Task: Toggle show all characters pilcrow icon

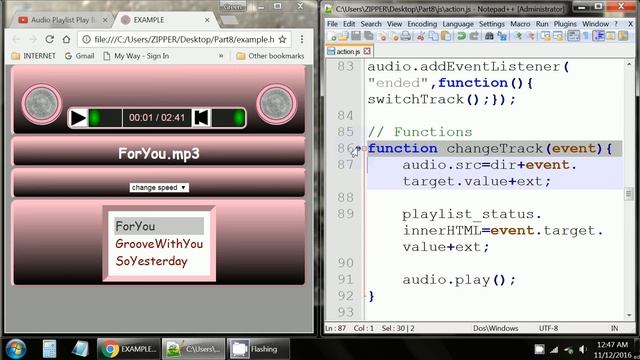Action: (x=586, y=36)
